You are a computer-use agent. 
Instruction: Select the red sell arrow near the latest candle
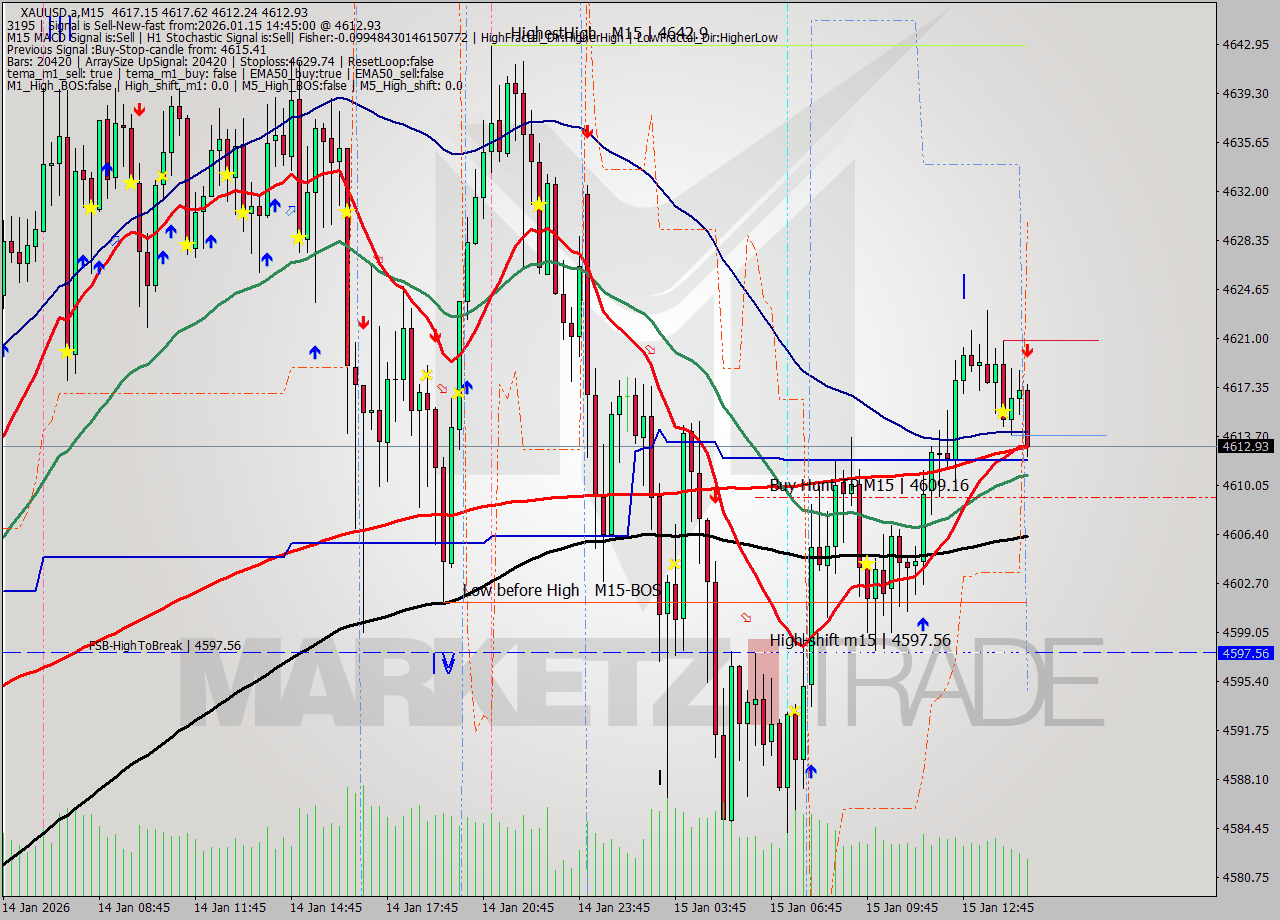[x=1028, y=351]
